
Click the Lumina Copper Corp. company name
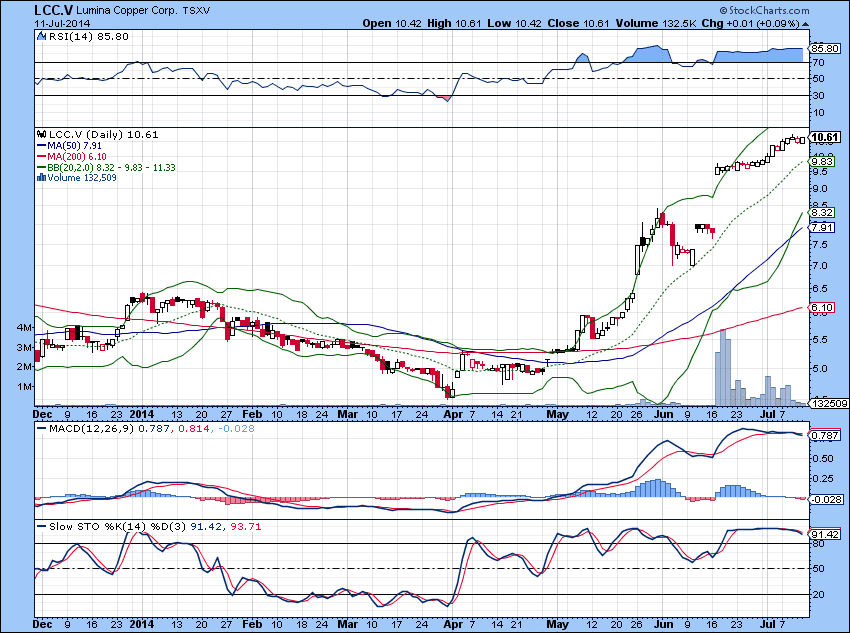126,10
